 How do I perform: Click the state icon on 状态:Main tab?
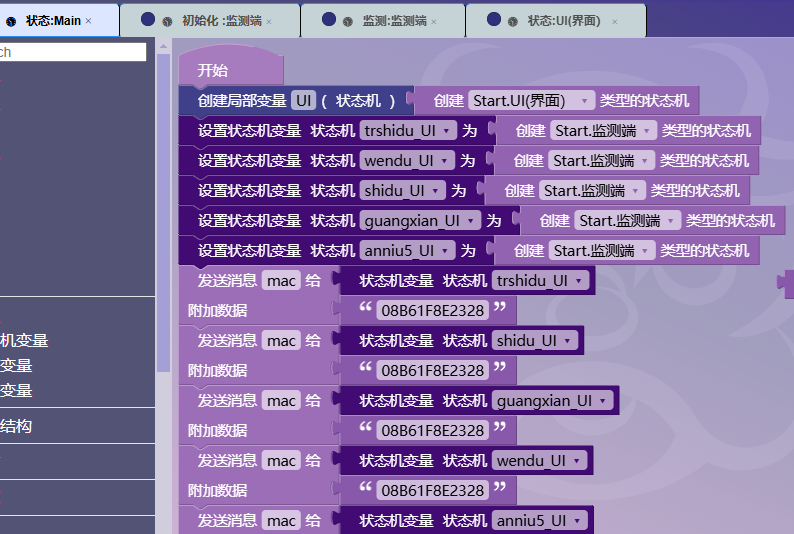pyautogui.click(x=11, y=21)
